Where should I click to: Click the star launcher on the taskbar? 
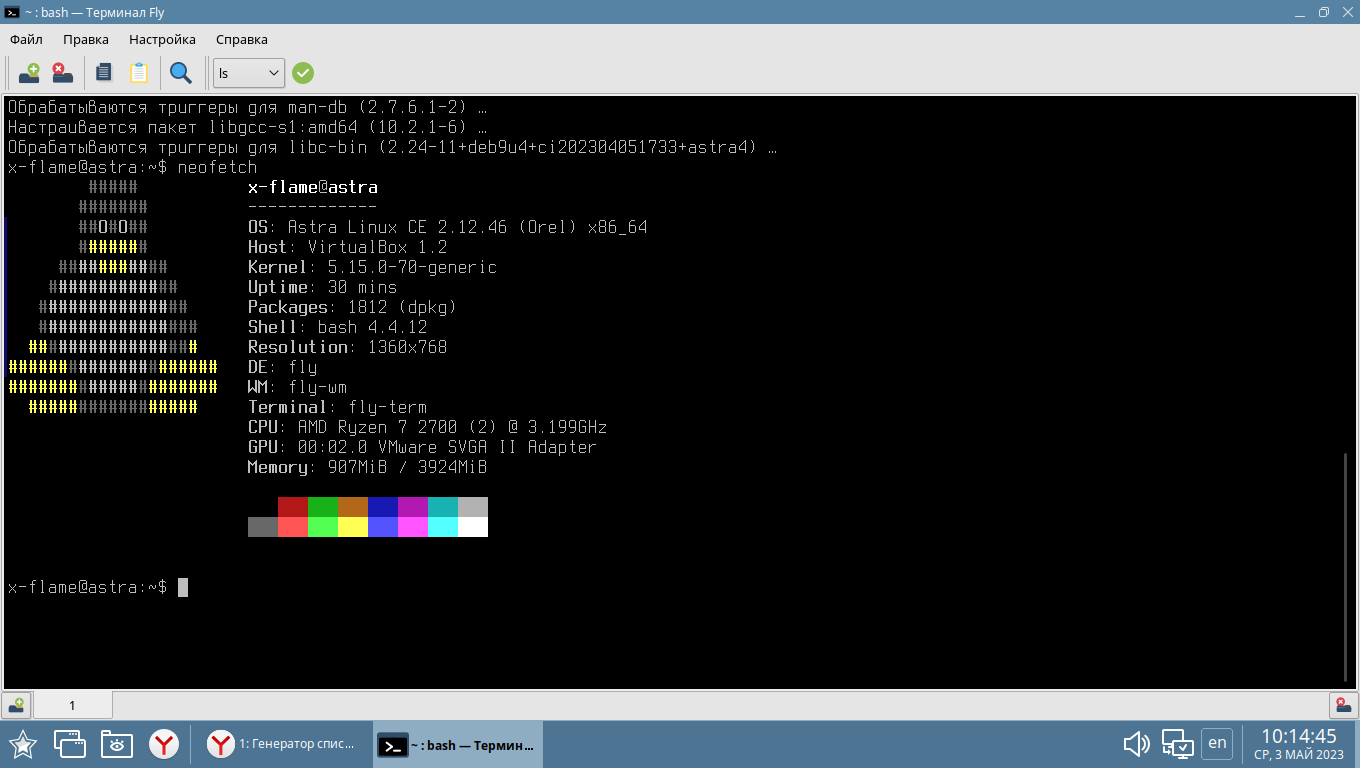21,744
